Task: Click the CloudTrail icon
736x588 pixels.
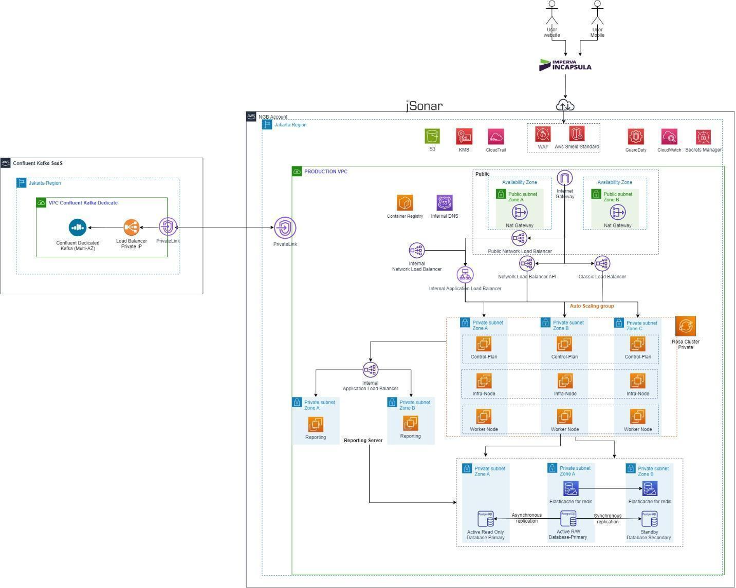Action: pyautogui.click(x=496, y=136)
